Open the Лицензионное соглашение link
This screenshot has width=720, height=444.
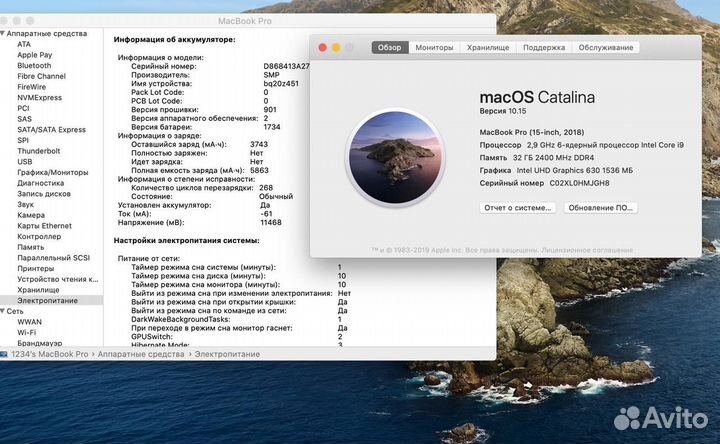587,250
